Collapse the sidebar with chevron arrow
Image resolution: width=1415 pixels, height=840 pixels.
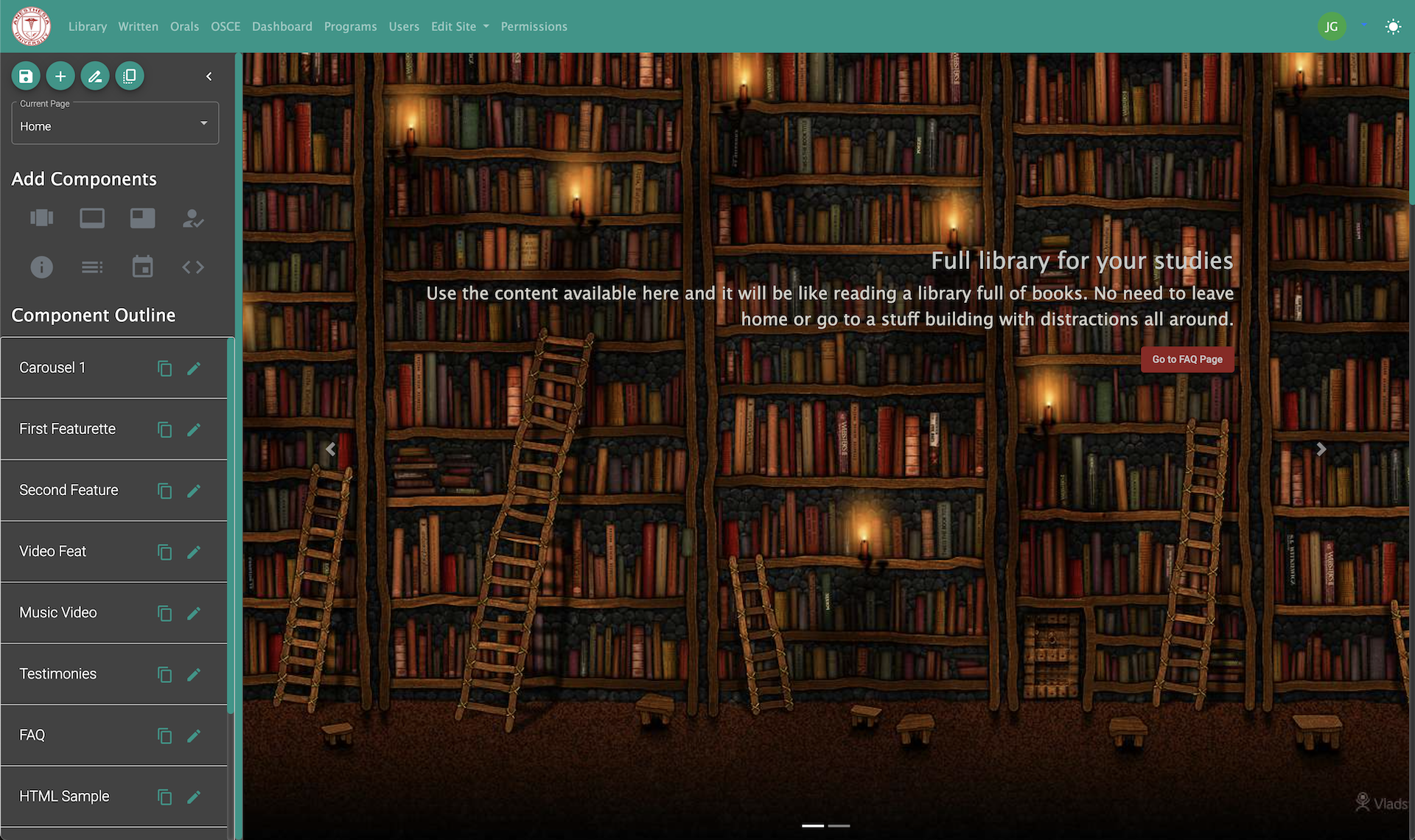tap(209, 76)
